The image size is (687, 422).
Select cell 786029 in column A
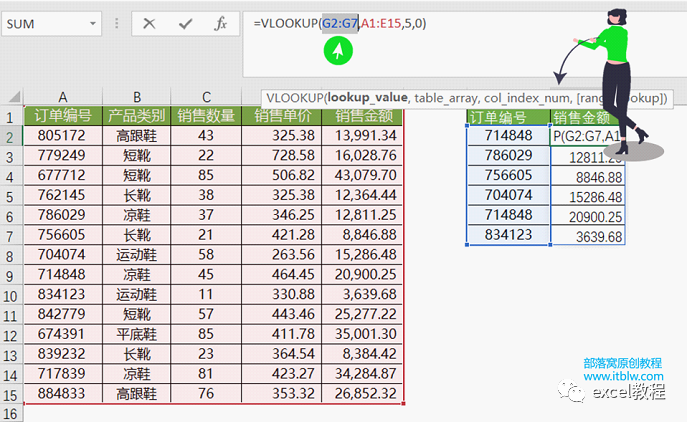pos(63,215)
